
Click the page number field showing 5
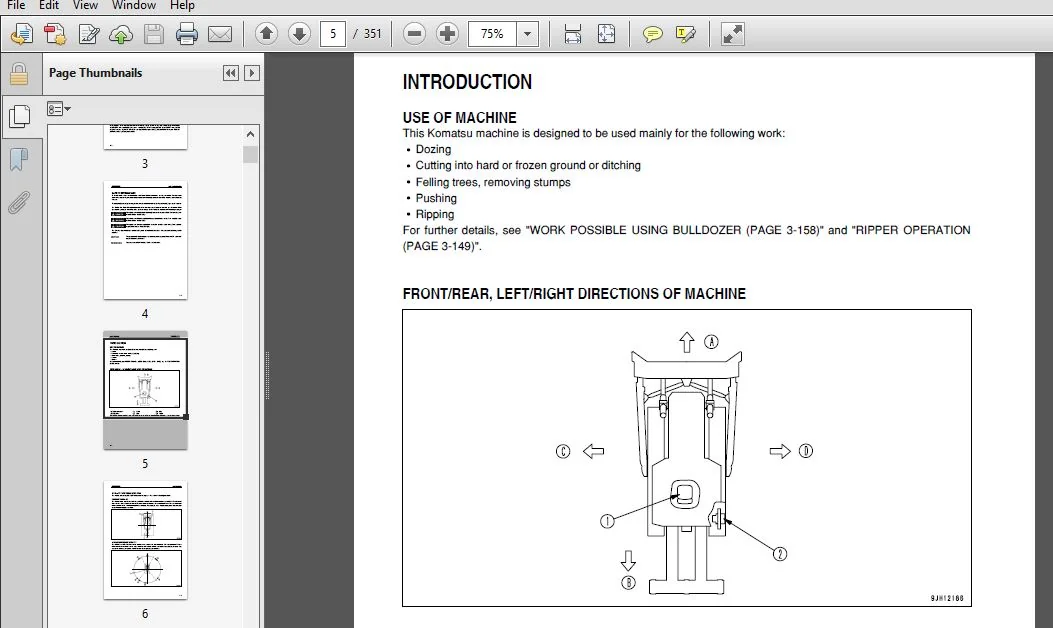click(x=332, y=34)
